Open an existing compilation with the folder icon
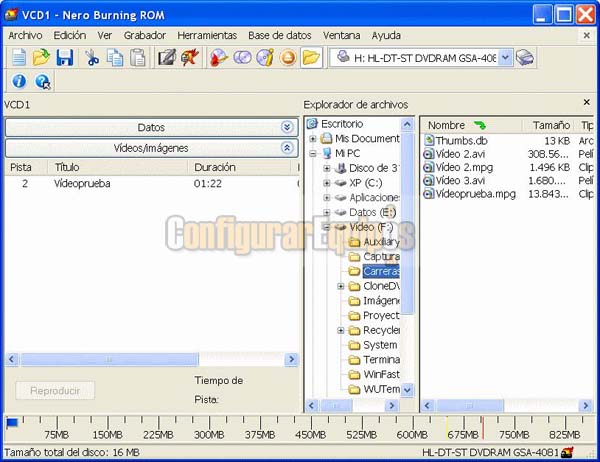This screenshot has height=462, width=600. (41, 58)
